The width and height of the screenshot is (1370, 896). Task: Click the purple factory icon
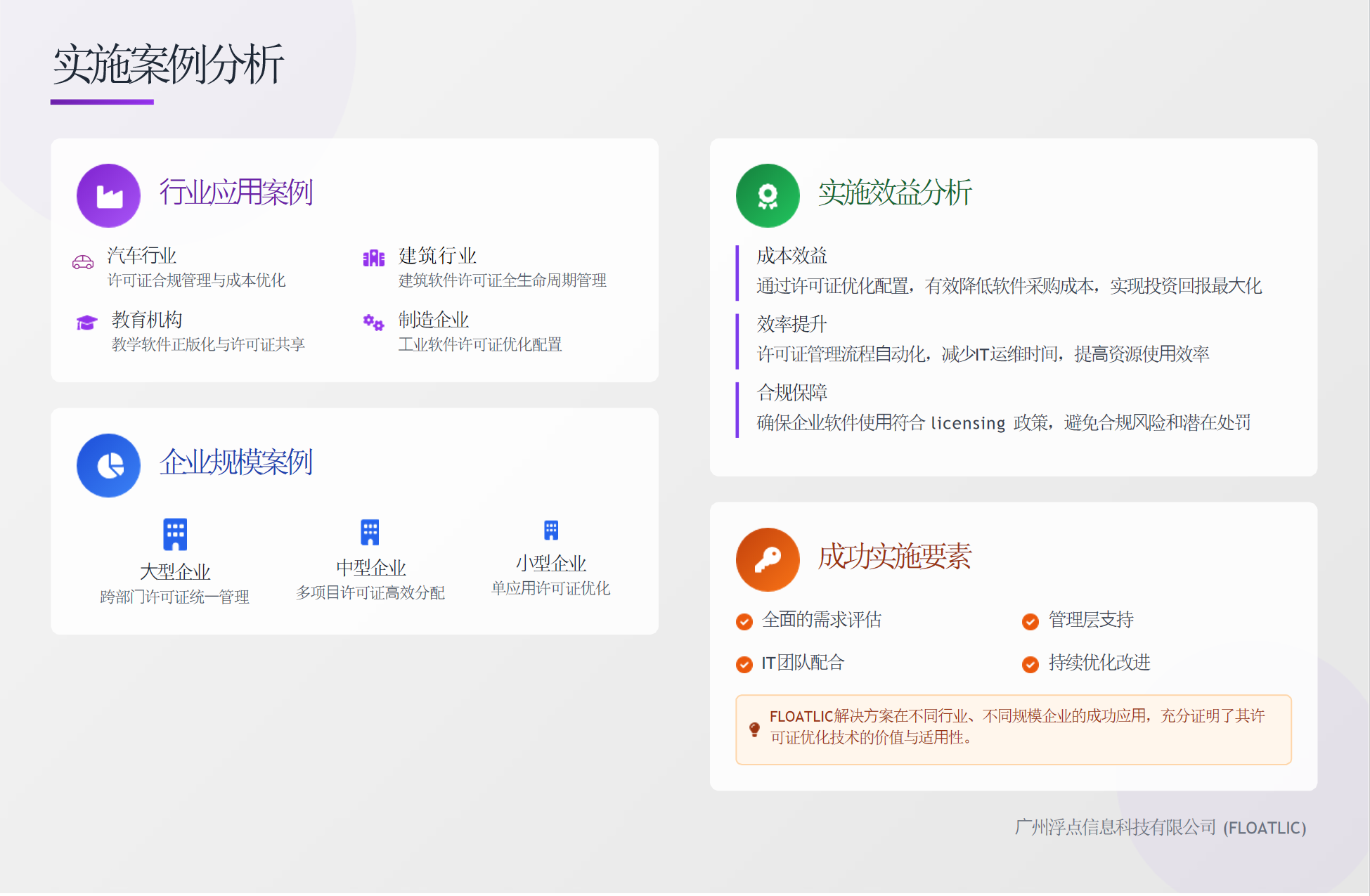tap(108, 196)
